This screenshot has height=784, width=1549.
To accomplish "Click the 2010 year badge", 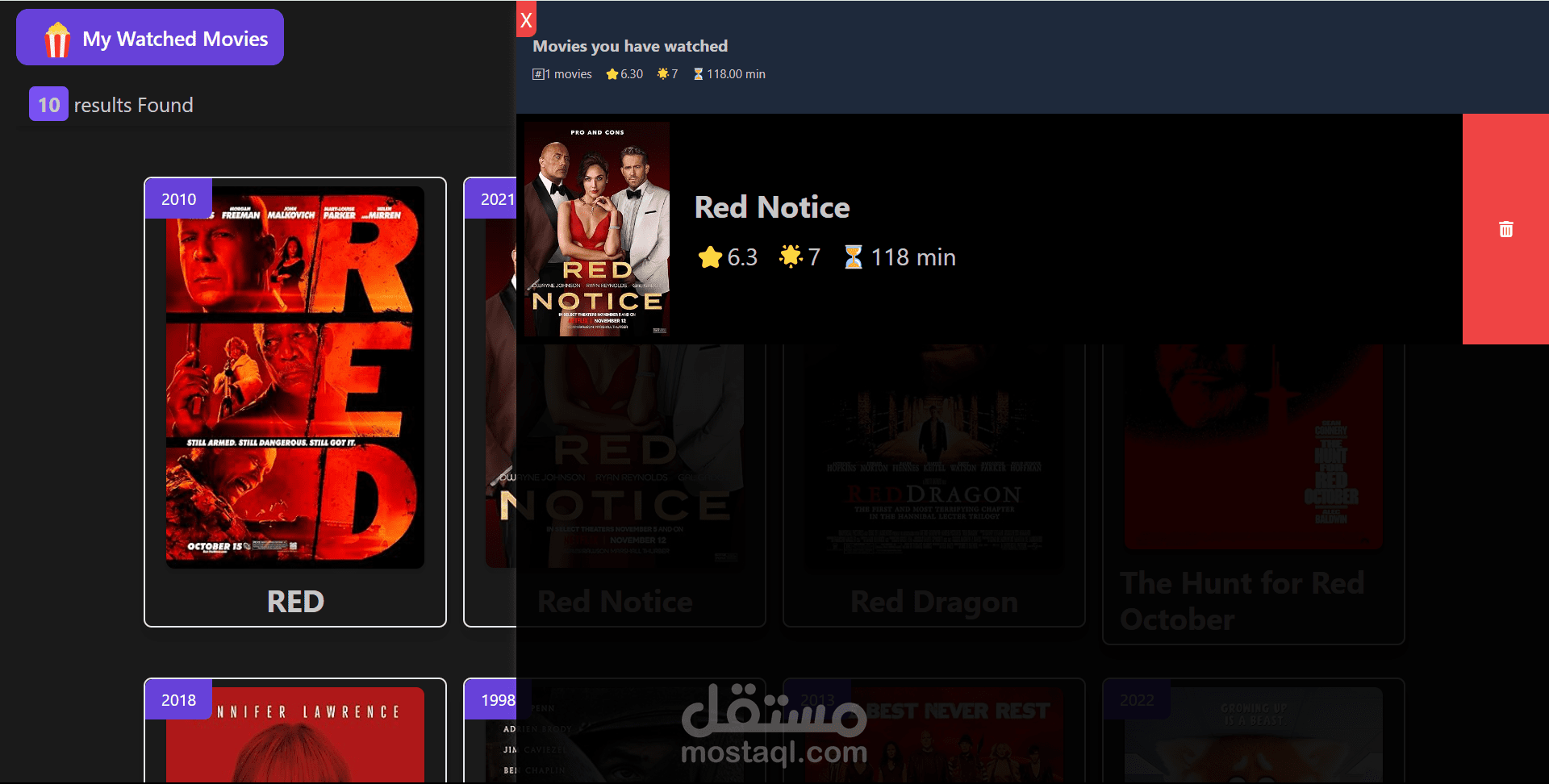I will [178, 198].
